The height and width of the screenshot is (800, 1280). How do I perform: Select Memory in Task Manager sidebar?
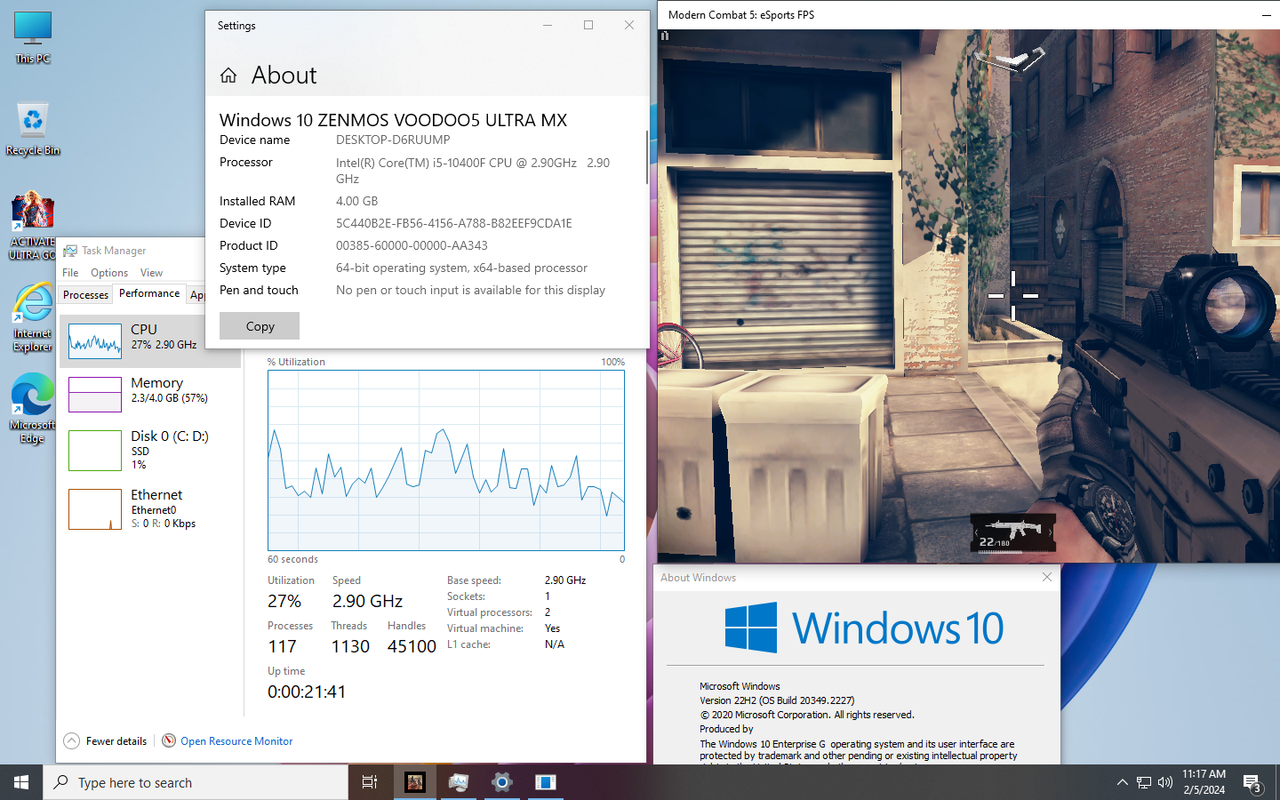click(150, 394)
